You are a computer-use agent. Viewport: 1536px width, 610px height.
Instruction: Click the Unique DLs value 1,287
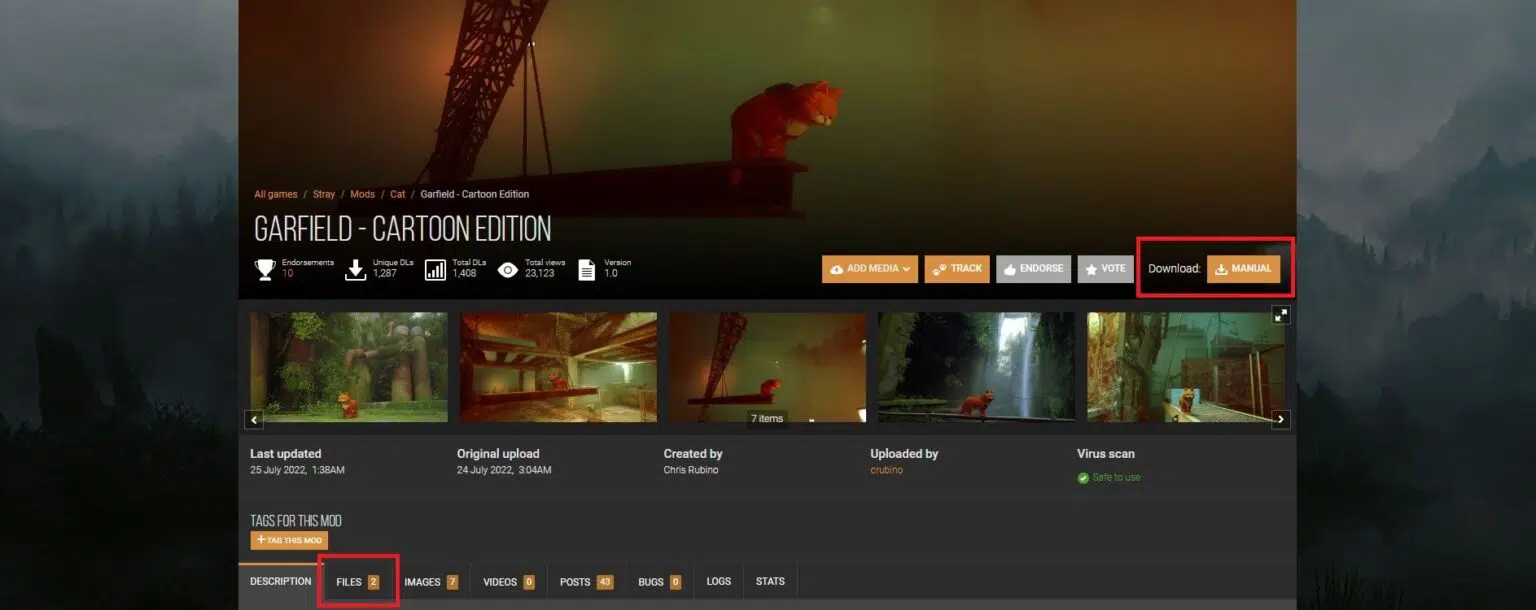(385, 273)
